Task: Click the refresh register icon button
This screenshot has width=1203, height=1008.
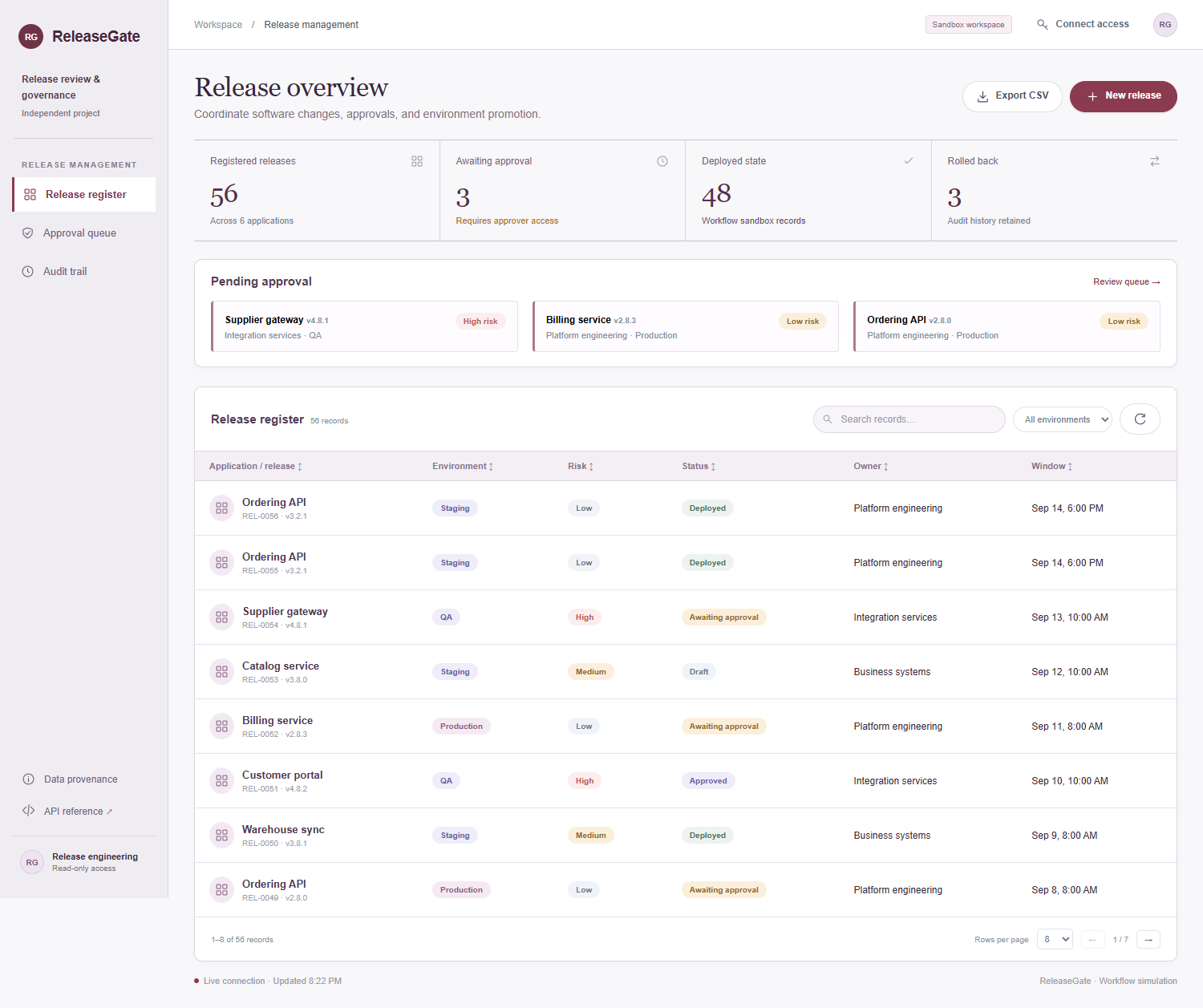Action: point(1140,419)
